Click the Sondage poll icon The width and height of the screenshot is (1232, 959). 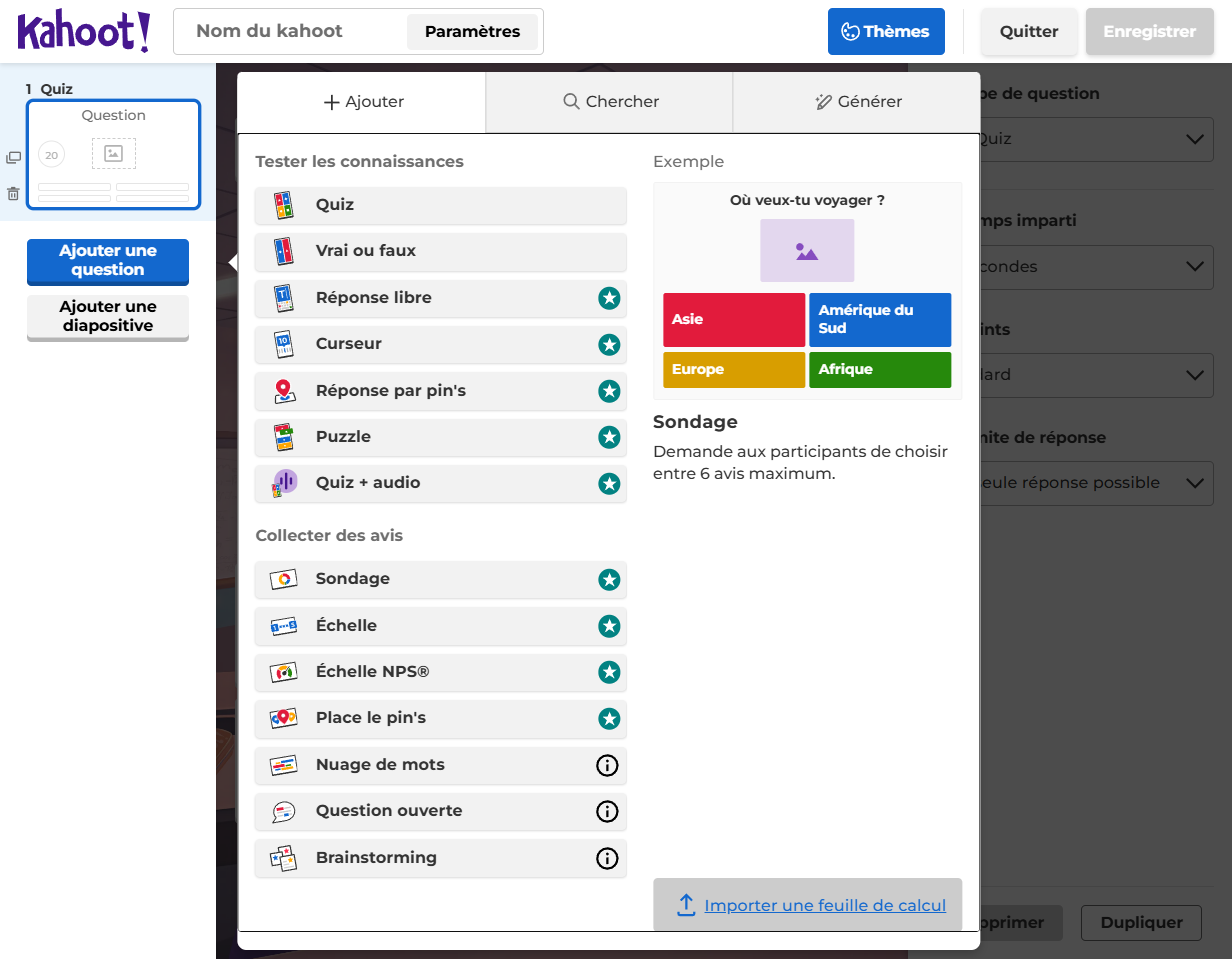[284, 579]
